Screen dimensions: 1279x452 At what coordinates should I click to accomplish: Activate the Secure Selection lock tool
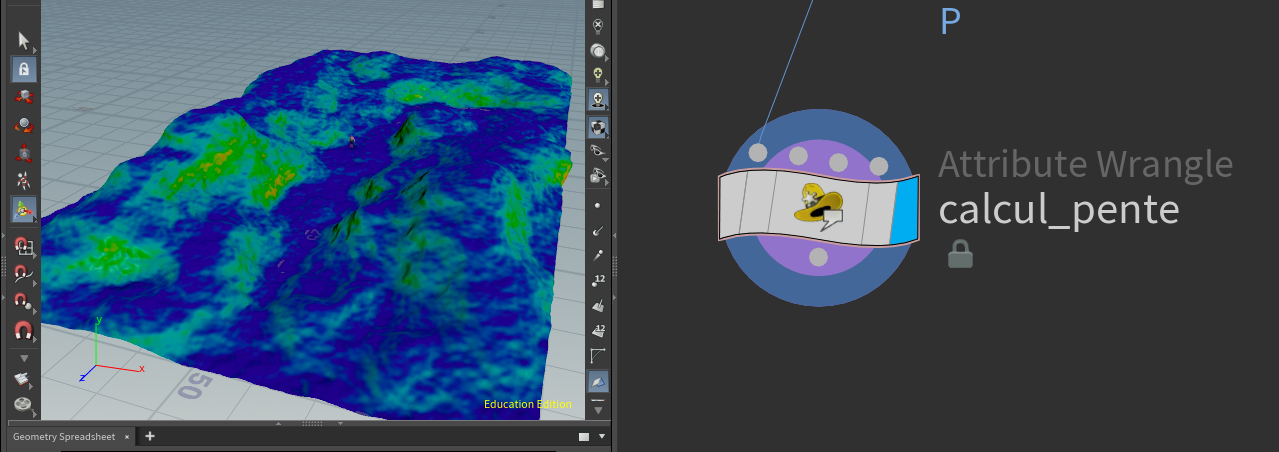click(24, 69)
